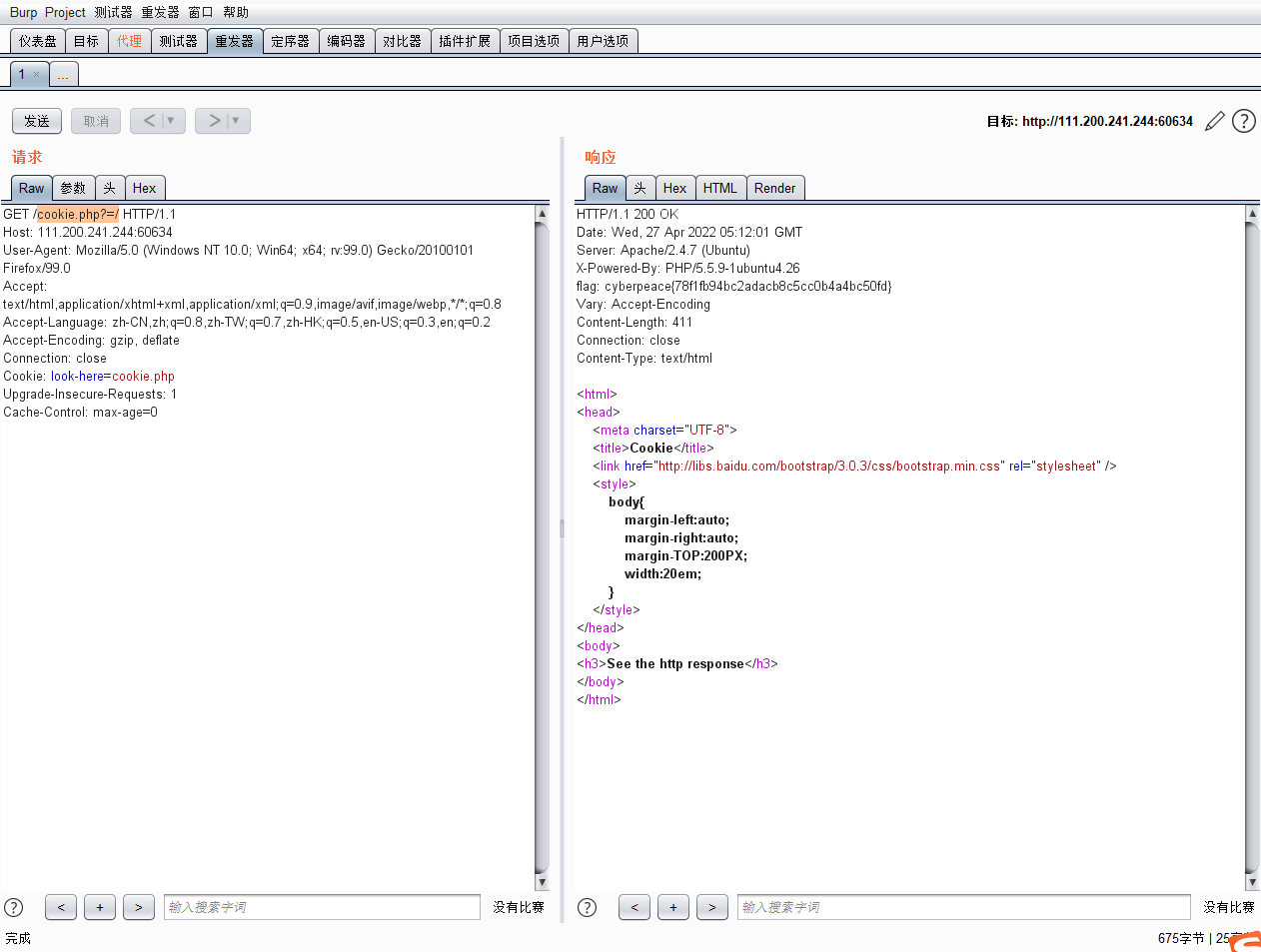This screenshot has width=1261, height=952.
Task: Switch to the 项目选项 tab
Action: click(534, 41)
